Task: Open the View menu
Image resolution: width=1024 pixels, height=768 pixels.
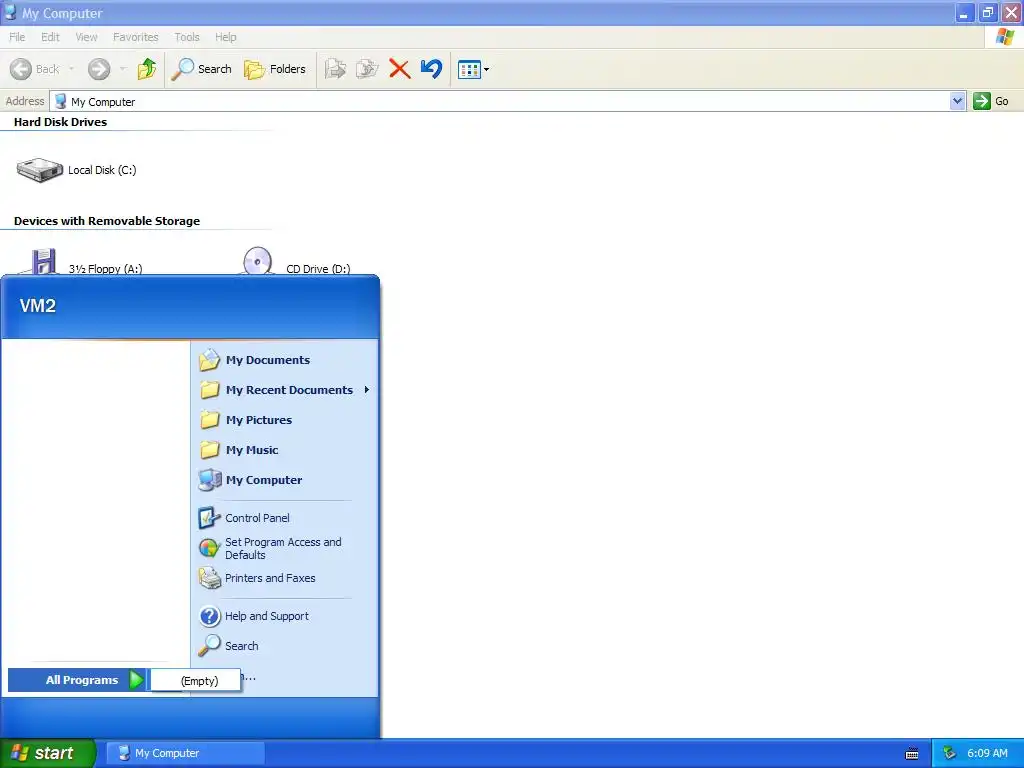Action: [86, 37]
